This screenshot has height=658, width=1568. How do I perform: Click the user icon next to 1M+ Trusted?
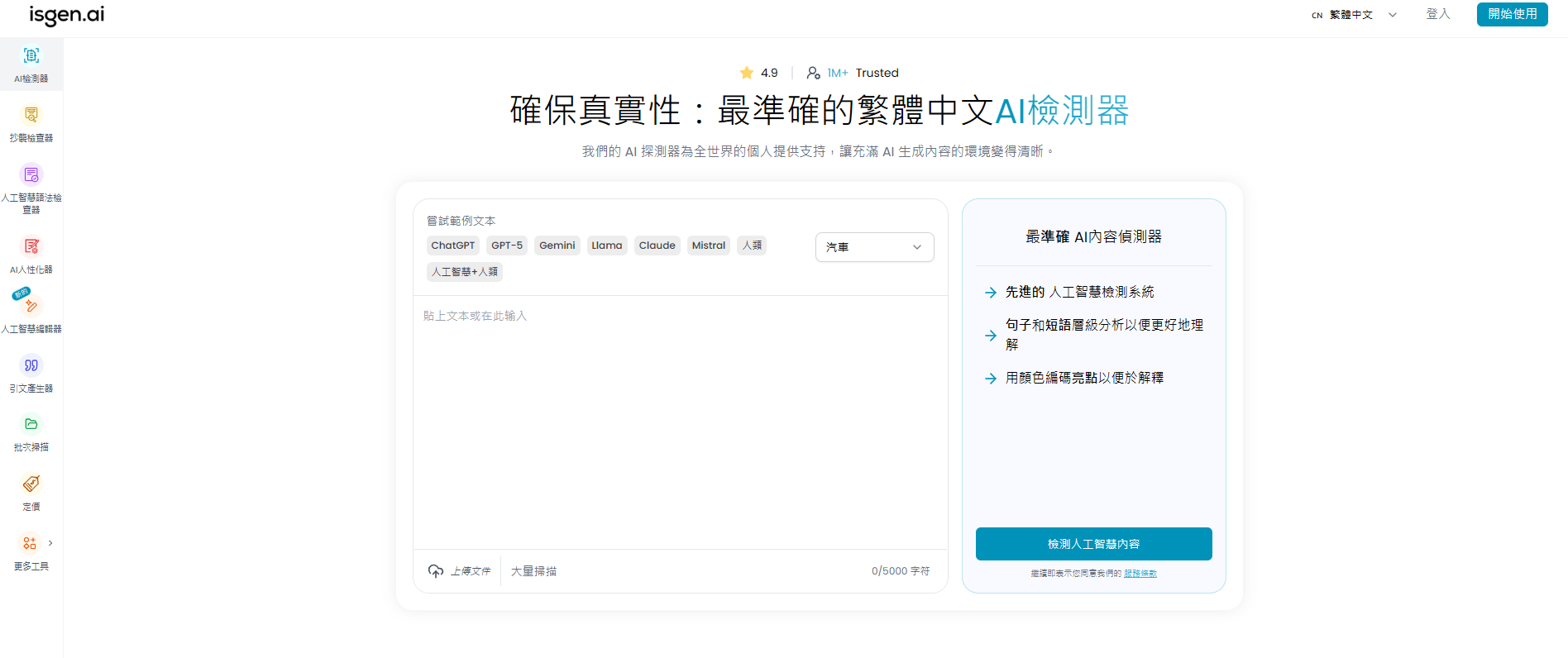click(813, 73)
